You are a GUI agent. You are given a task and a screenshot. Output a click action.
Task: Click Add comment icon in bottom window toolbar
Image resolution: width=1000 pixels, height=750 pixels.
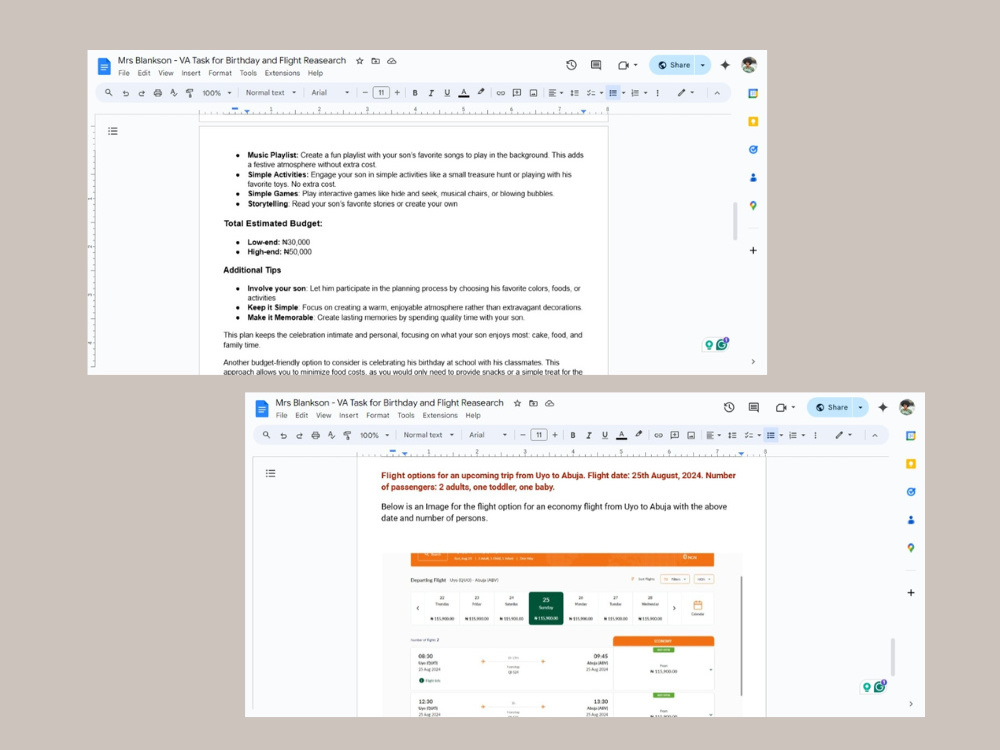point(674,436)
